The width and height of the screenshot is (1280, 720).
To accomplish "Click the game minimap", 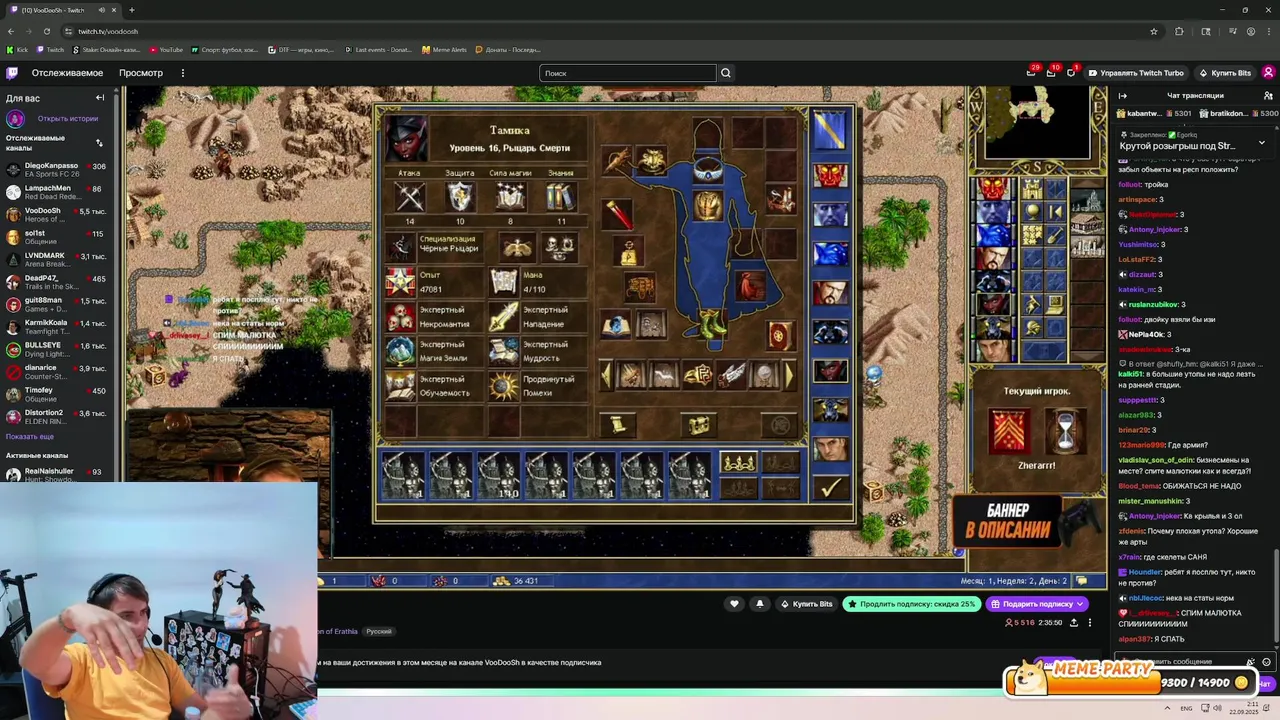I will coord(1037,122).
